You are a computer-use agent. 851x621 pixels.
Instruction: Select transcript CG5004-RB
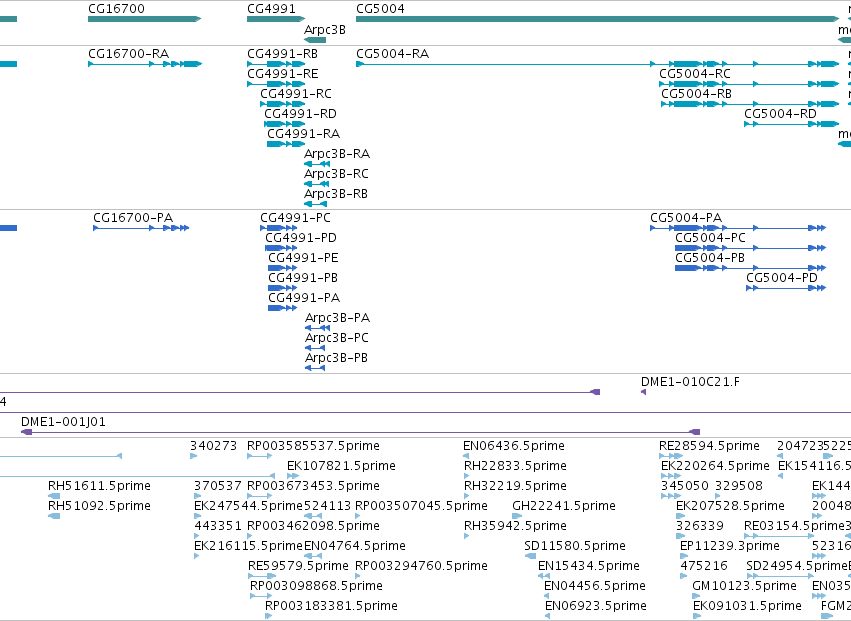pyautogui.click(x=696, y=94)
